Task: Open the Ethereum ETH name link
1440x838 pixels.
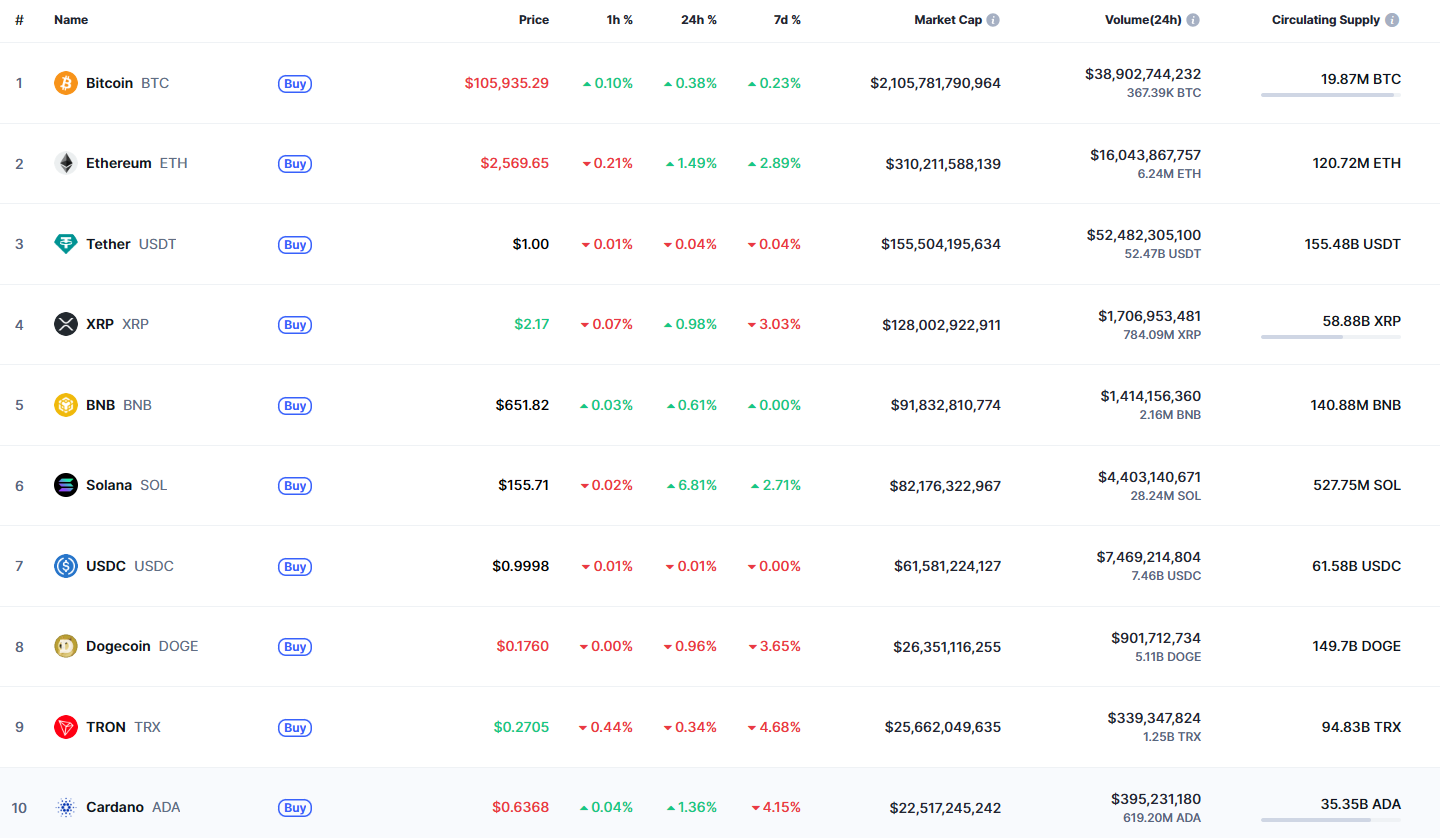Action: pos(136,163)
